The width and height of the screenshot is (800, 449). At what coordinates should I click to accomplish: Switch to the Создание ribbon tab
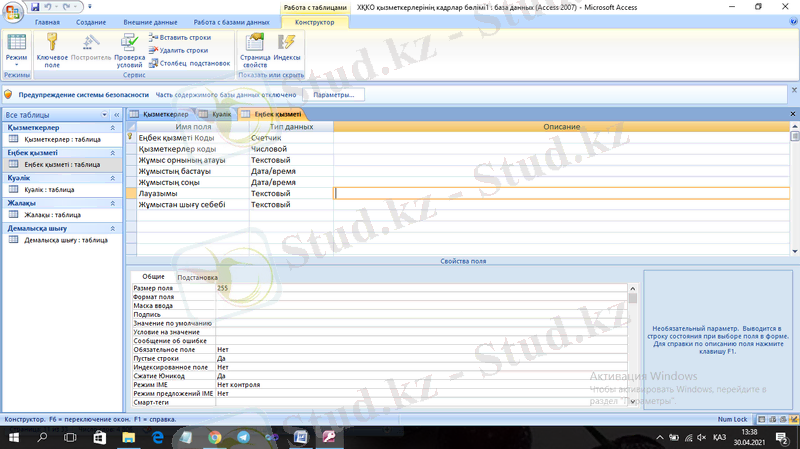90,21
